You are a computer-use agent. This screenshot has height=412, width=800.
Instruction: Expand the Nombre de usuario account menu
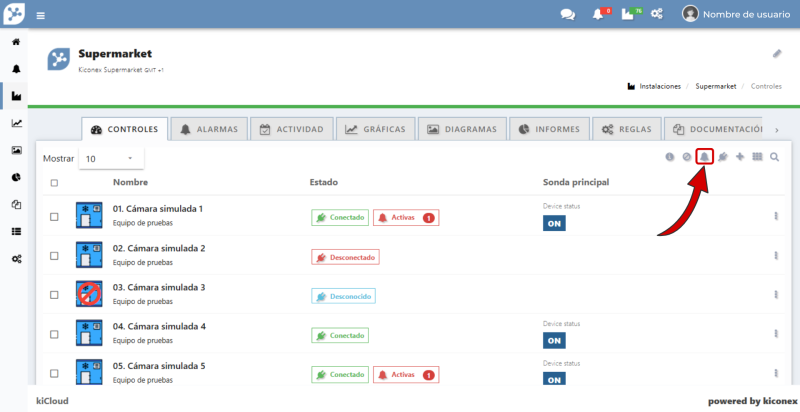point(735,14)
